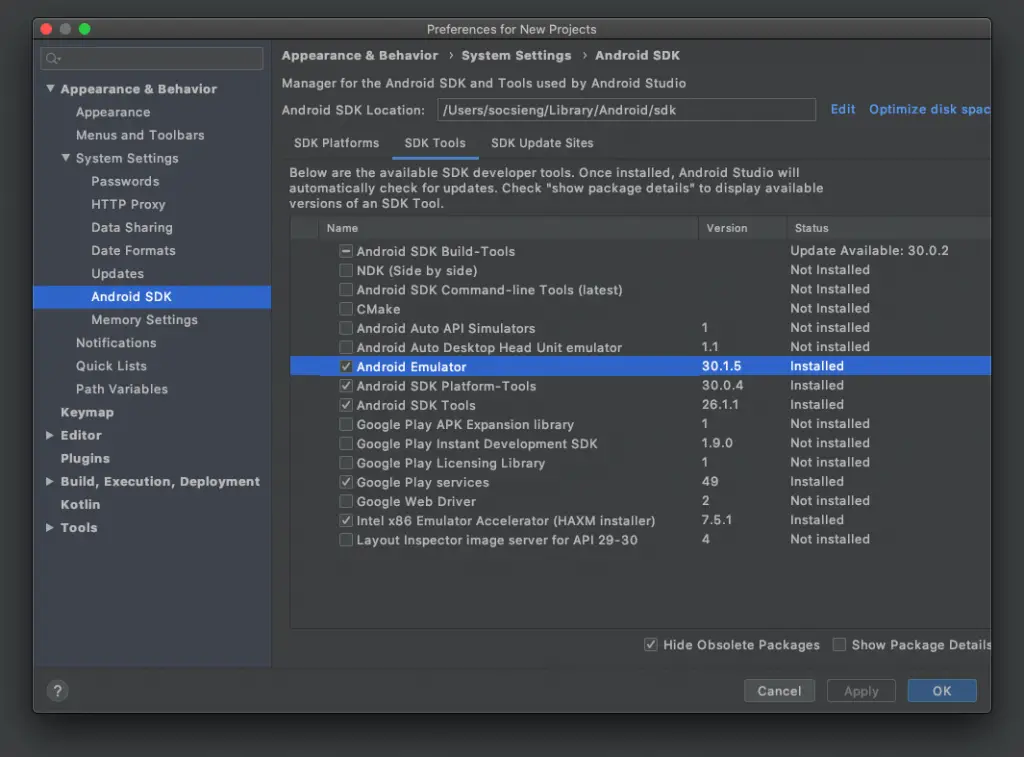Open Notifications settings

tap(116, 343)
